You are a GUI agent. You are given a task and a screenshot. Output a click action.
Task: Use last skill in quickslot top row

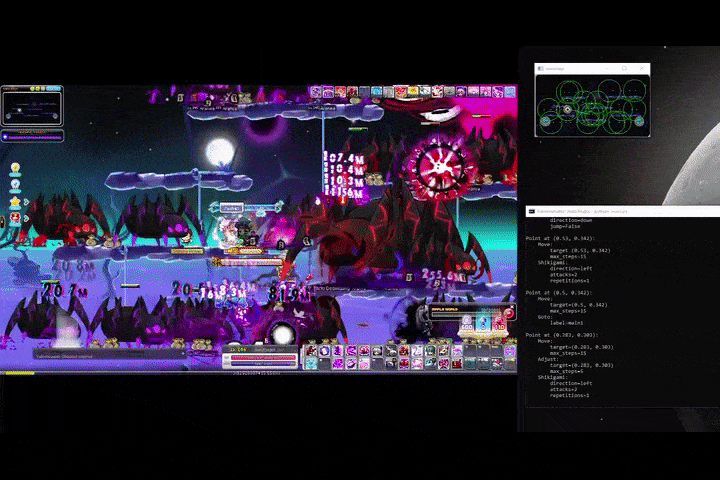click(510, 351)
